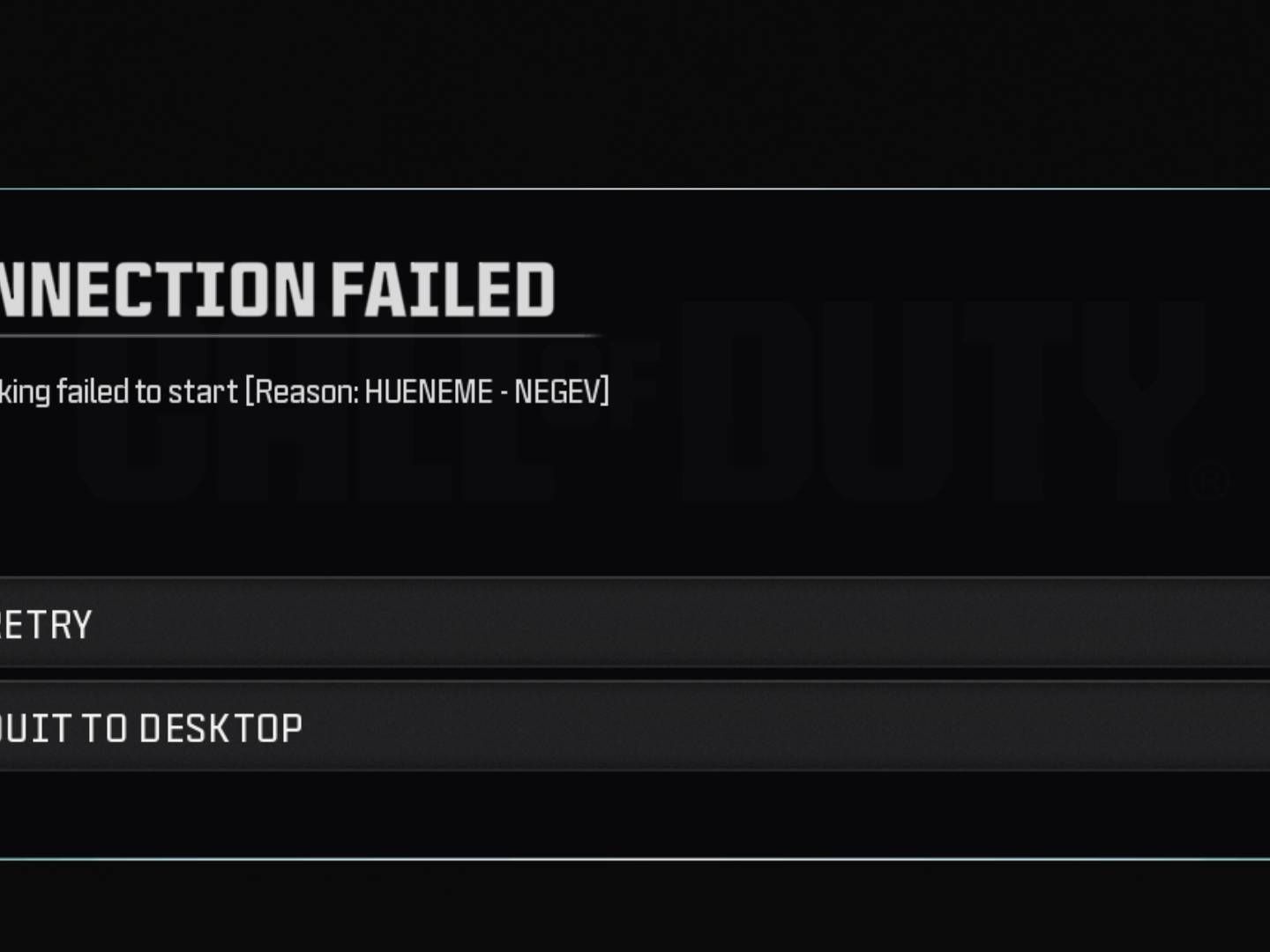1270x952 pixels.
Task: Click the dark area above the dialog
Action: (635, 88)
